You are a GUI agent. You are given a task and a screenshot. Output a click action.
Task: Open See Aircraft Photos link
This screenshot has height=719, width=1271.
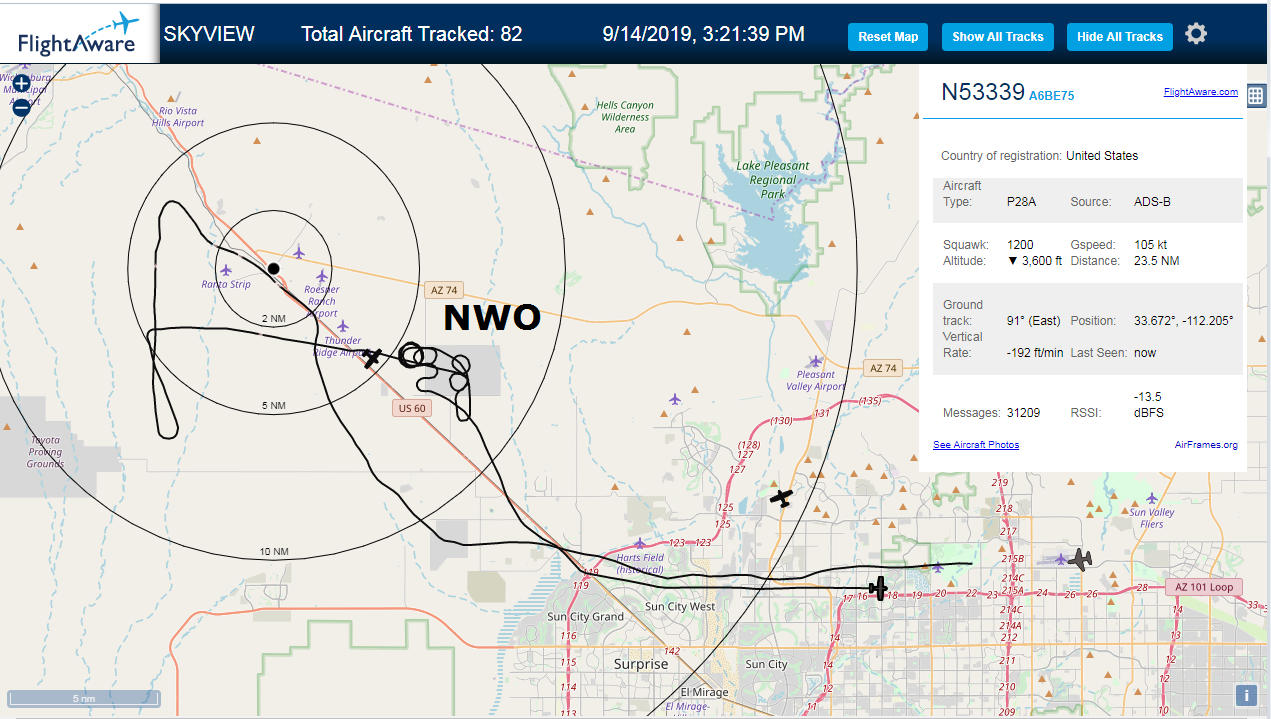976,444
